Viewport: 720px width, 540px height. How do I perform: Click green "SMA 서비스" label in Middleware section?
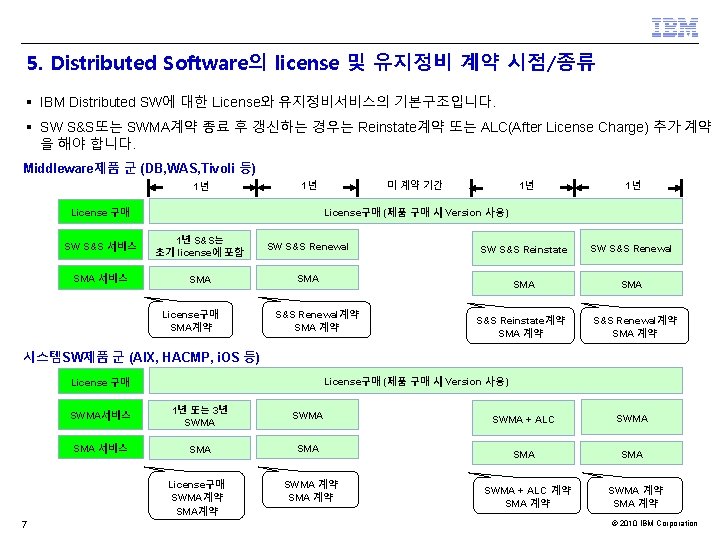tap(101, 278)
